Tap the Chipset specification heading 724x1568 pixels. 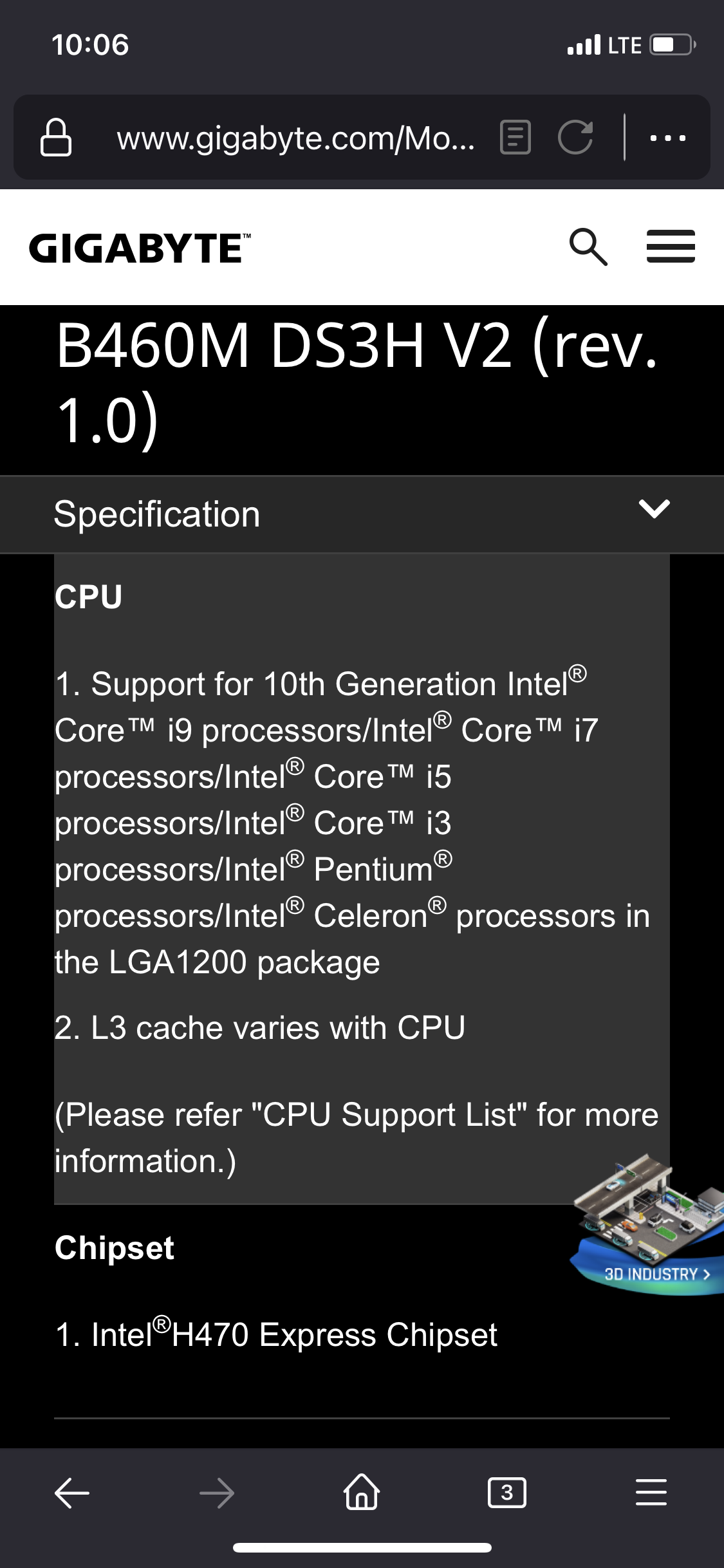115,1248
